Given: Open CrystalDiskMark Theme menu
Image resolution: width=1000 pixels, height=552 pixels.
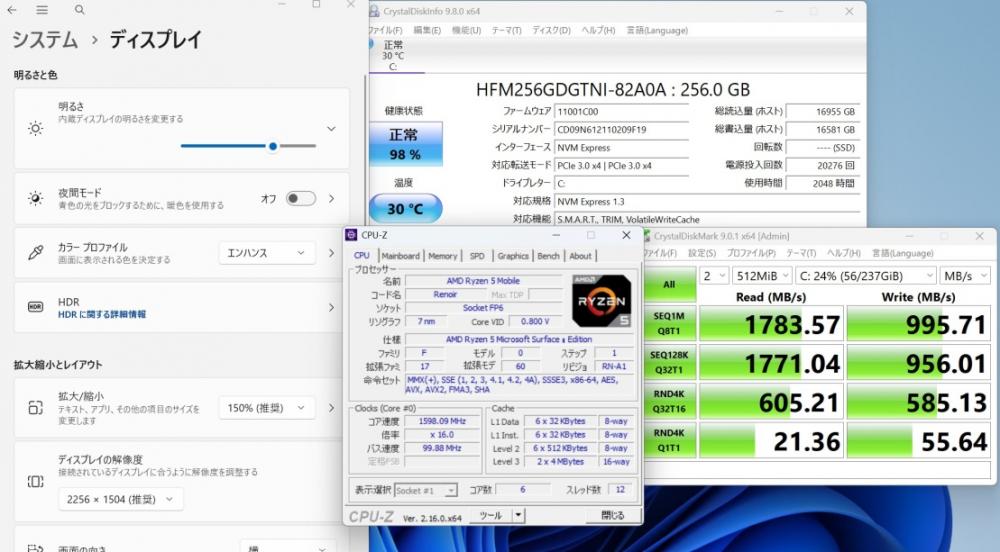Looking at the screenshot, I should [801, 253].
